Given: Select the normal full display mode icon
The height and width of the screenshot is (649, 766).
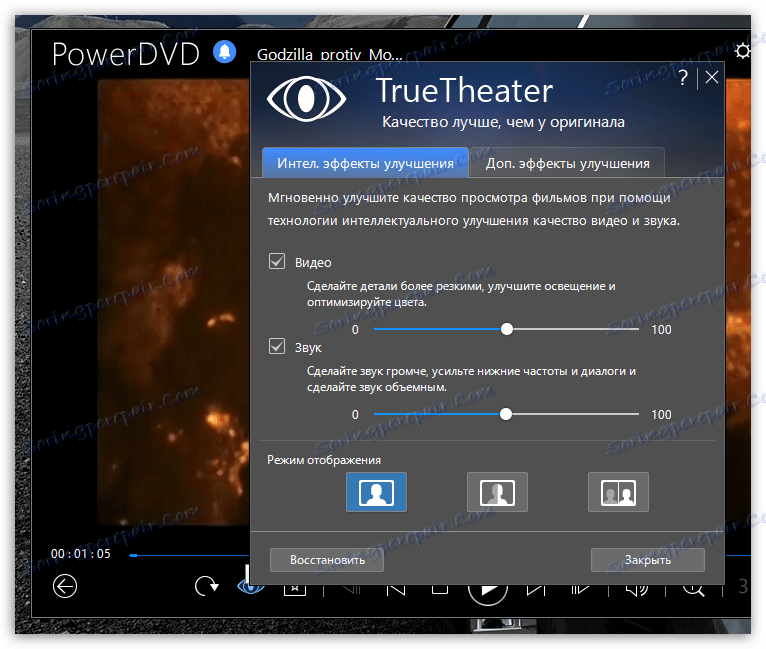Looking at the screenshot, I should click(x=376, y=492).
